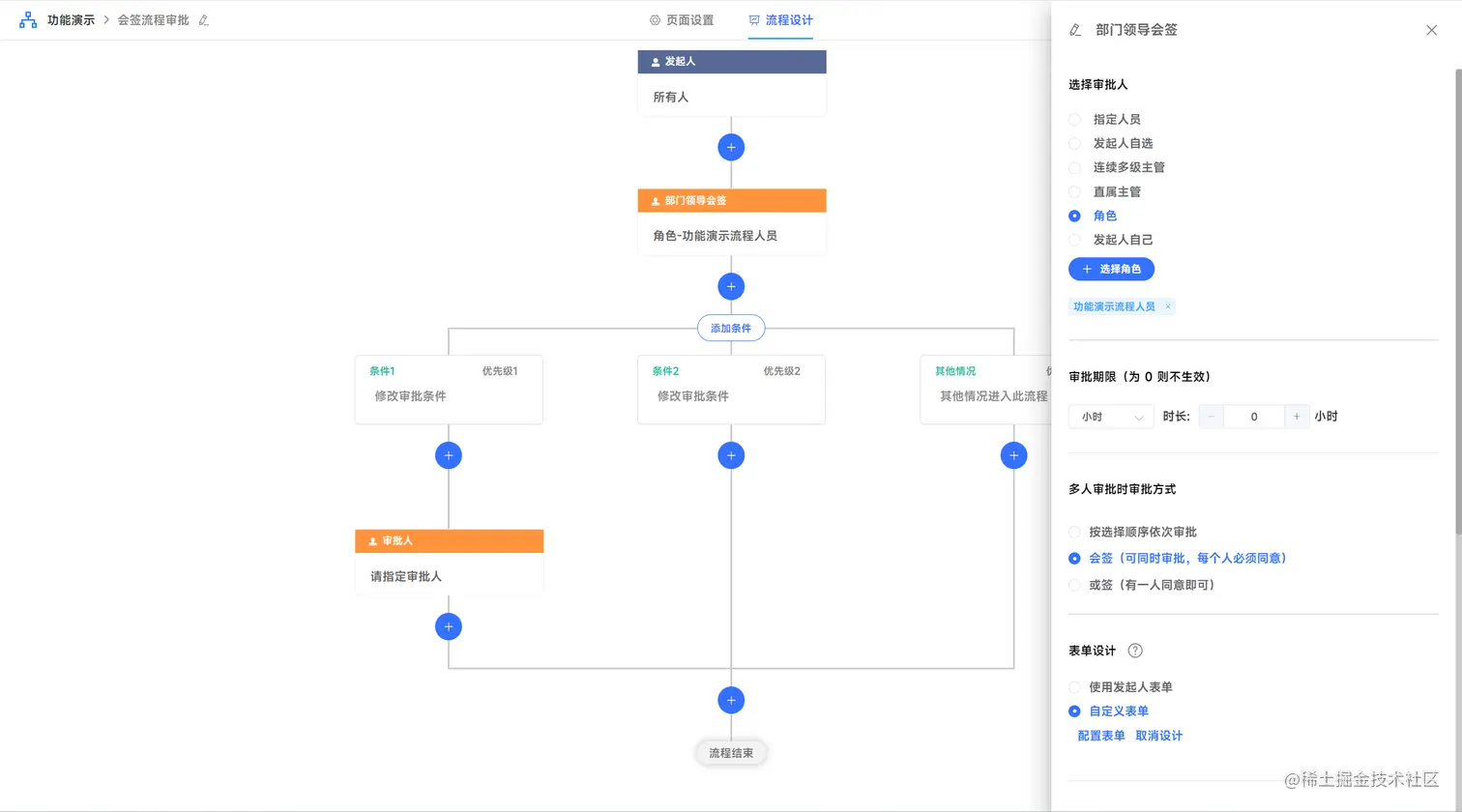Click plus button above 流程结束

[731, 700]
